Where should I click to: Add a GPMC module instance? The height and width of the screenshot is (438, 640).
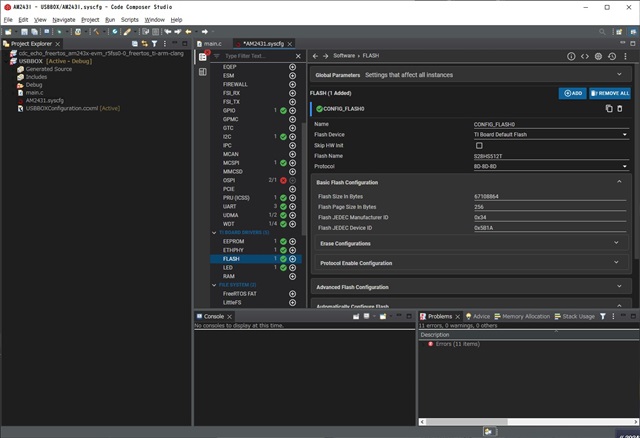pos(292,119)
